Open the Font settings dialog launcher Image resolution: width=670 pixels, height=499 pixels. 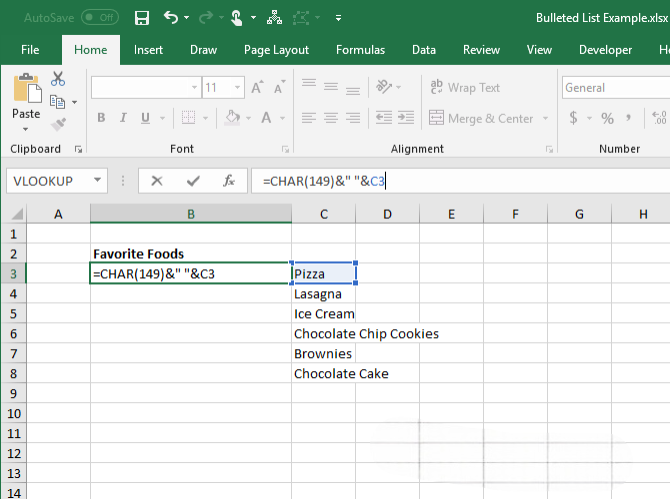tap(285, 149)
